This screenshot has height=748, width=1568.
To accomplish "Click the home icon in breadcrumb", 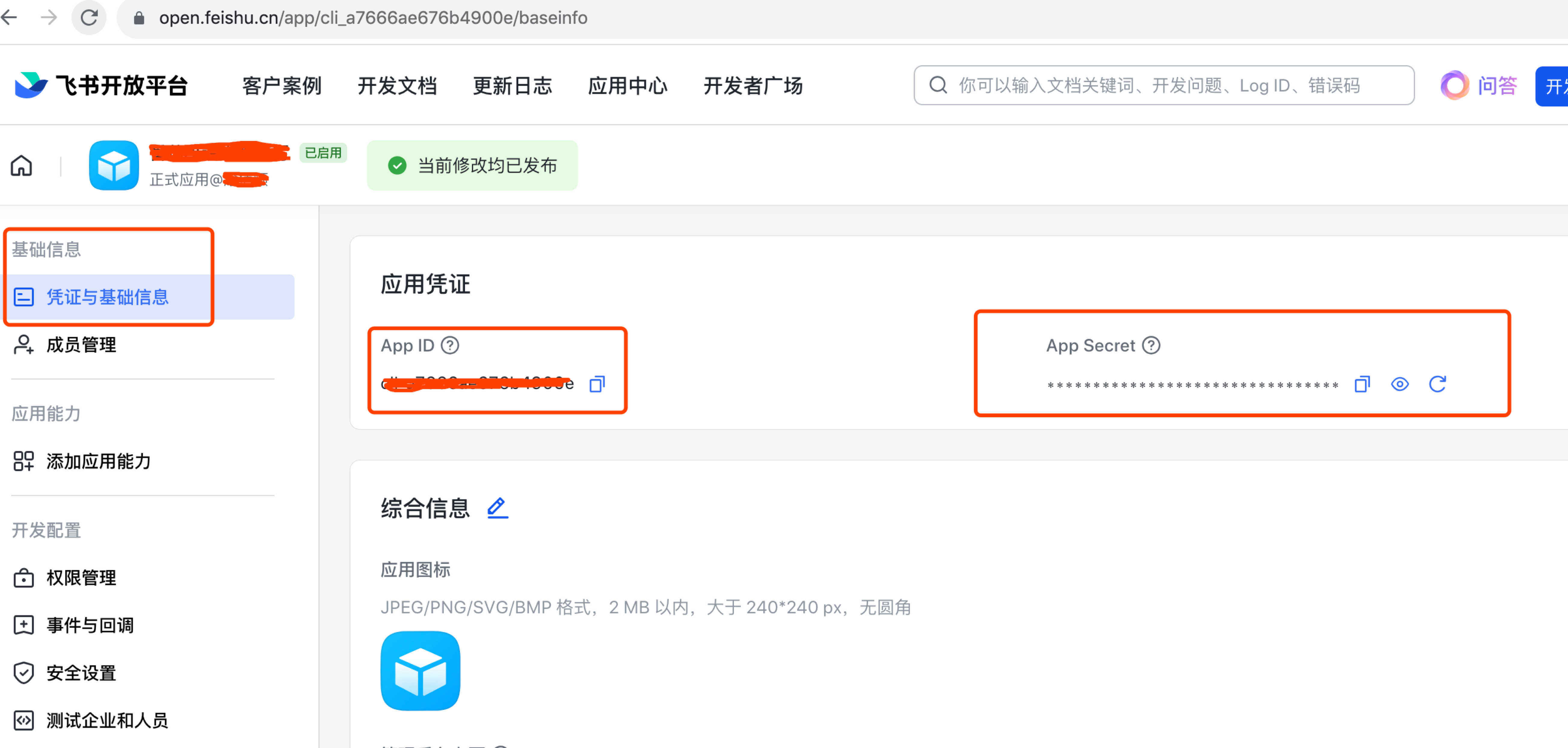I will click(x=21, y=166).
